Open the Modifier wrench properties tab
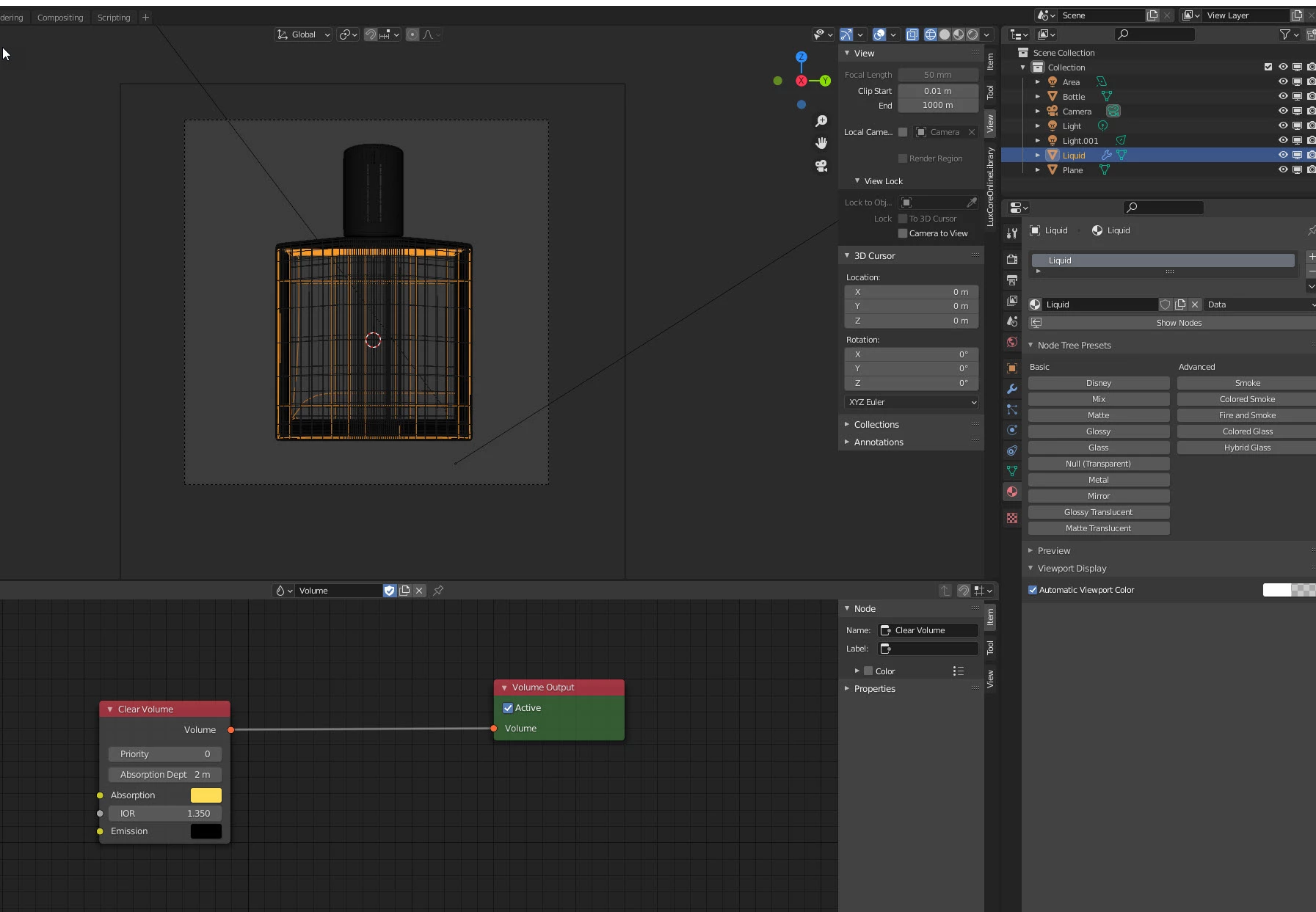 [x=1012, y=389]
